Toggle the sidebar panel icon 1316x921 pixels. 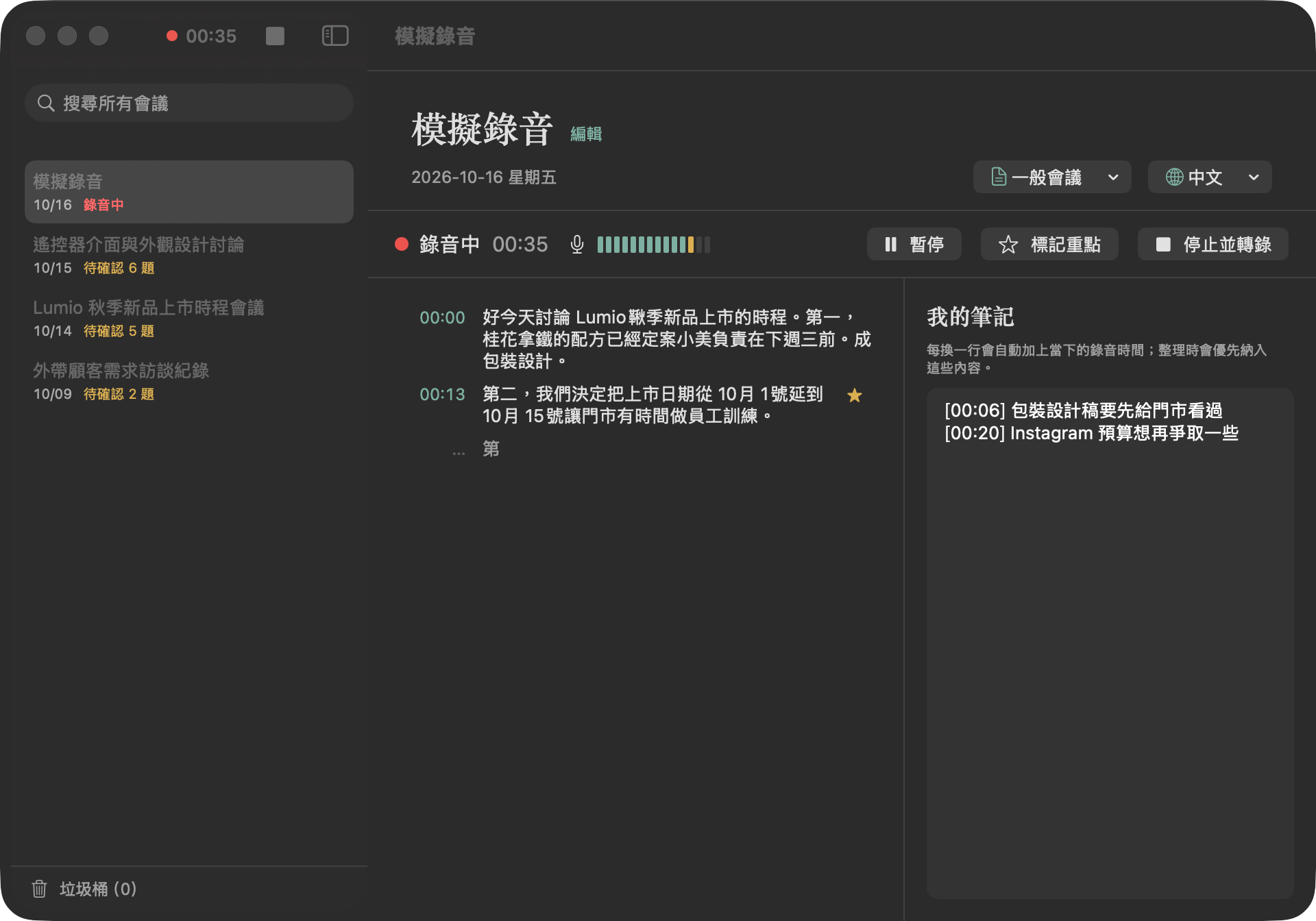[335, 36]
